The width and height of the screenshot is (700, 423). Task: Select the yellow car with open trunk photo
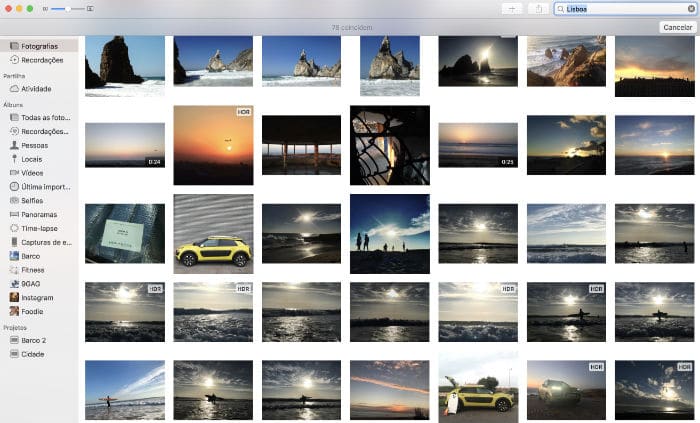pyautogui.click(x=478, y=387)
